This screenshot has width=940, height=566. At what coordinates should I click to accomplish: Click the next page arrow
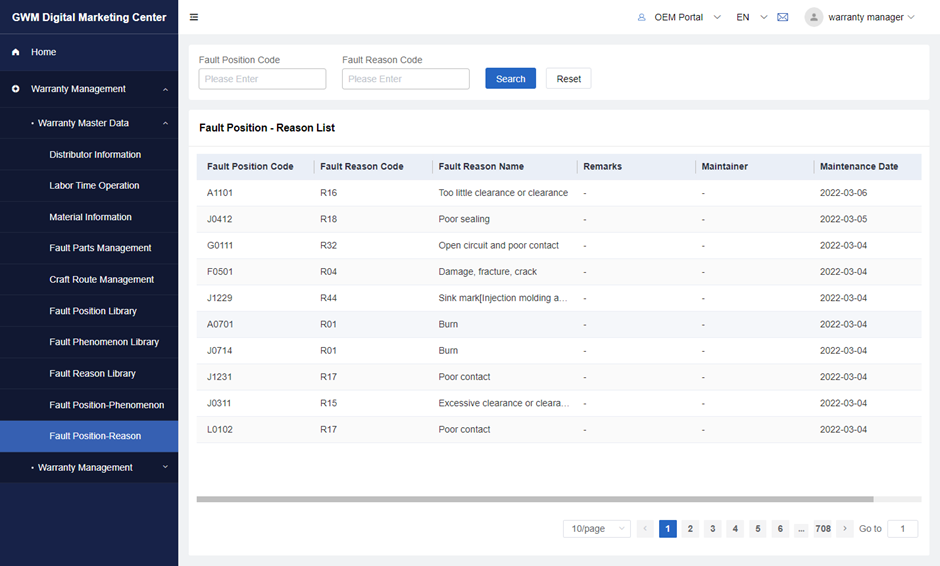click(x=845, y=528)
